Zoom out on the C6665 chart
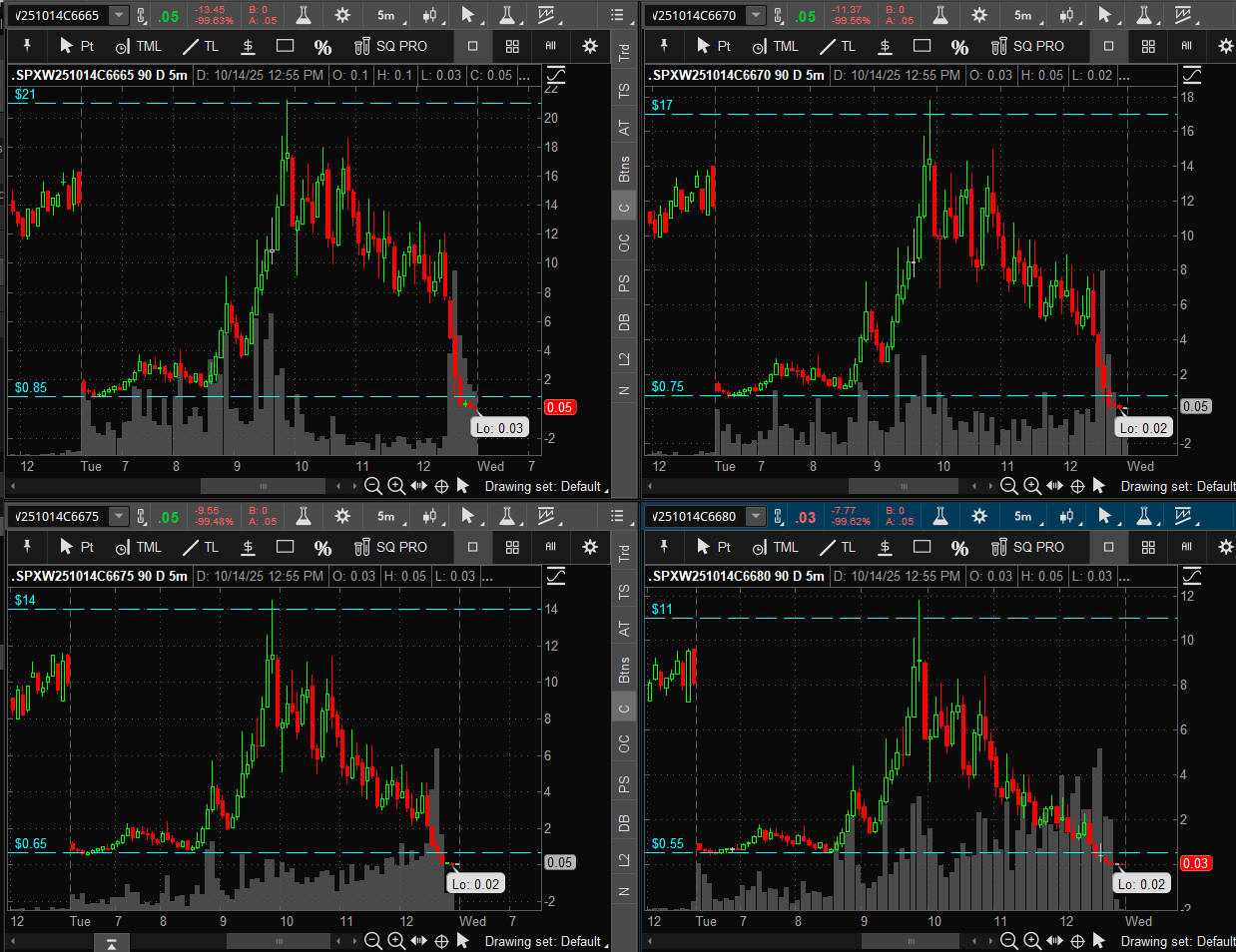Image resolution: width=1236 pixels, height=952 pixels. tap(372, 486)
